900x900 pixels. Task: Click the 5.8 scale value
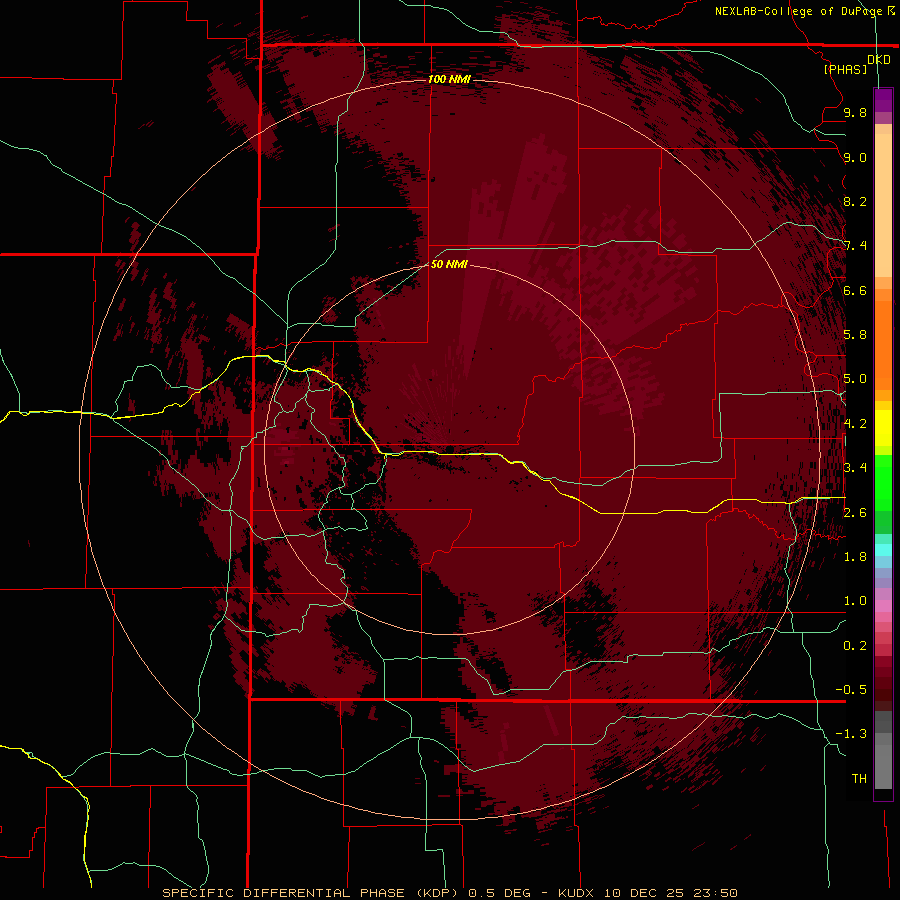(855, 335)
